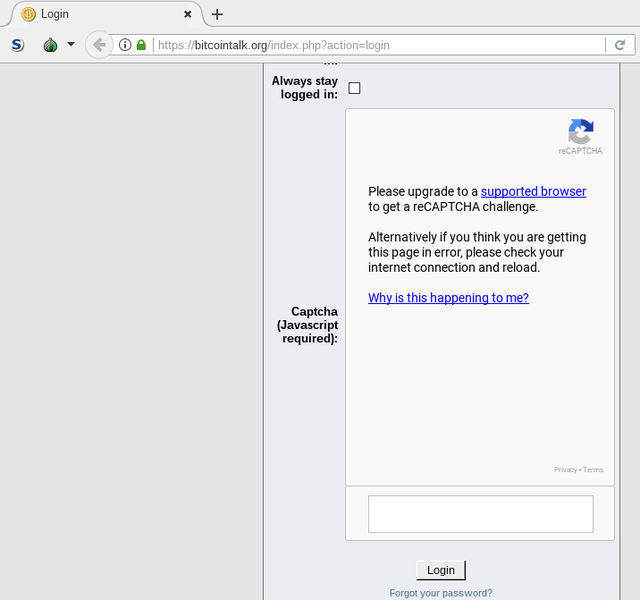Open a new tab with plus button

point(217,15)
